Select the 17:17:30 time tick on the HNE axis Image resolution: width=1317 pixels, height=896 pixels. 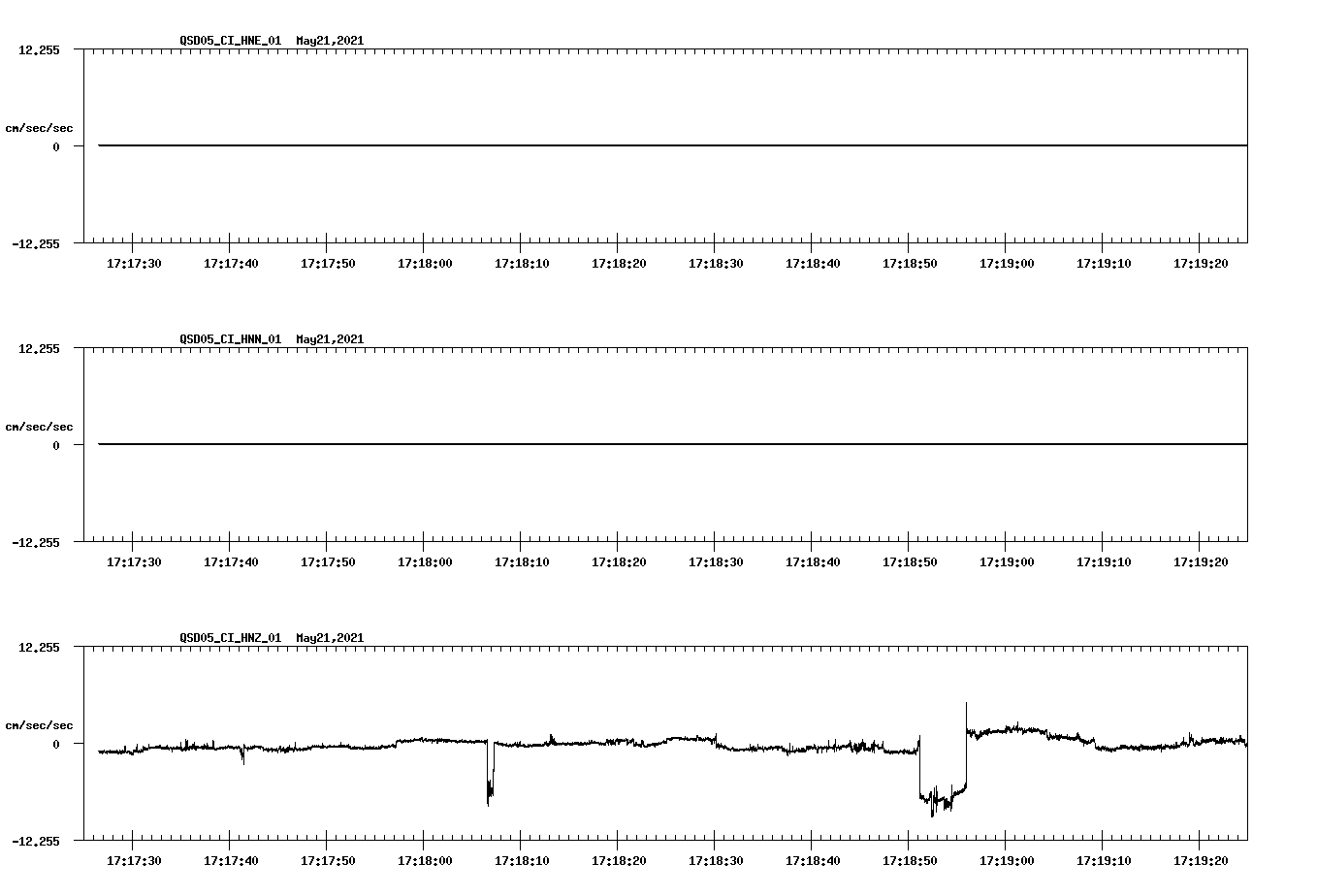(136, 262)
